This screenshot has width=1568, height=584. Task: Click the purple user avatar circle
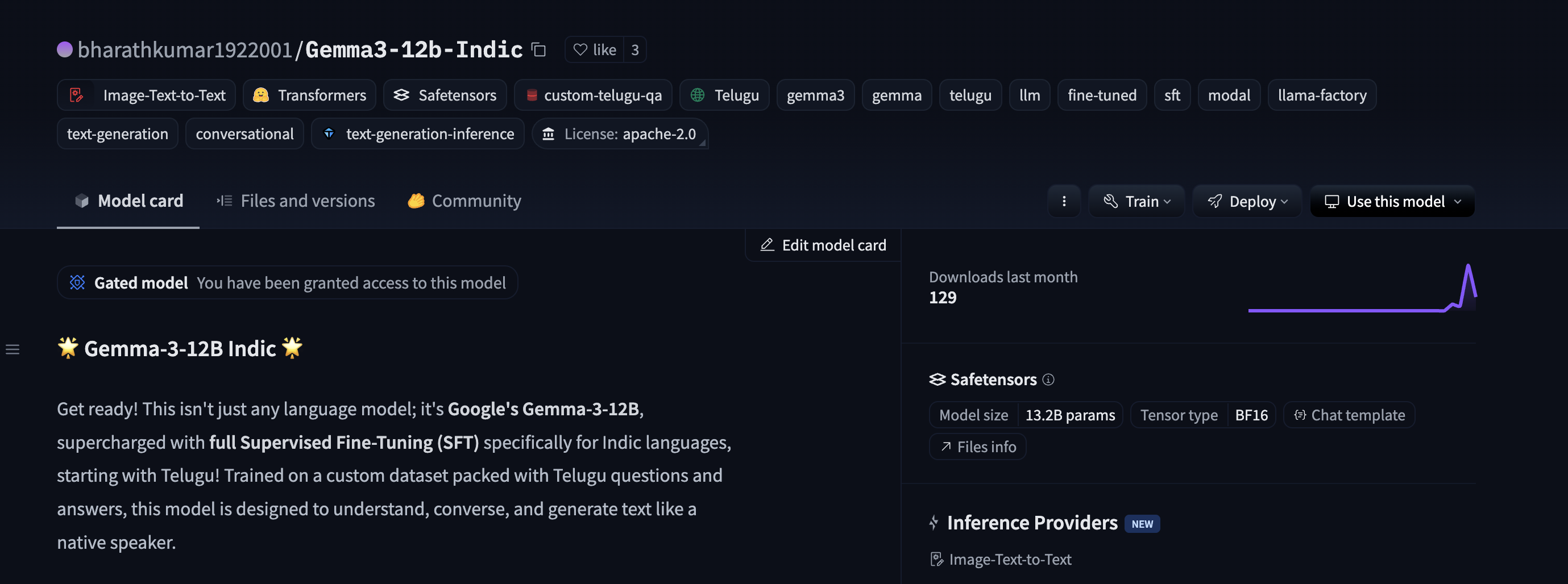coord(64,49)
